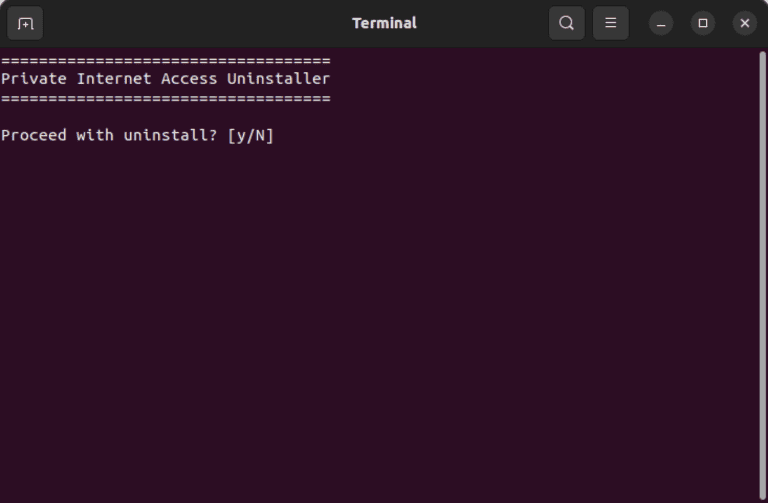Click the "uninstall?" word in the prompt
The height and width of the screenshot is (503, 768).
point(170,135)
